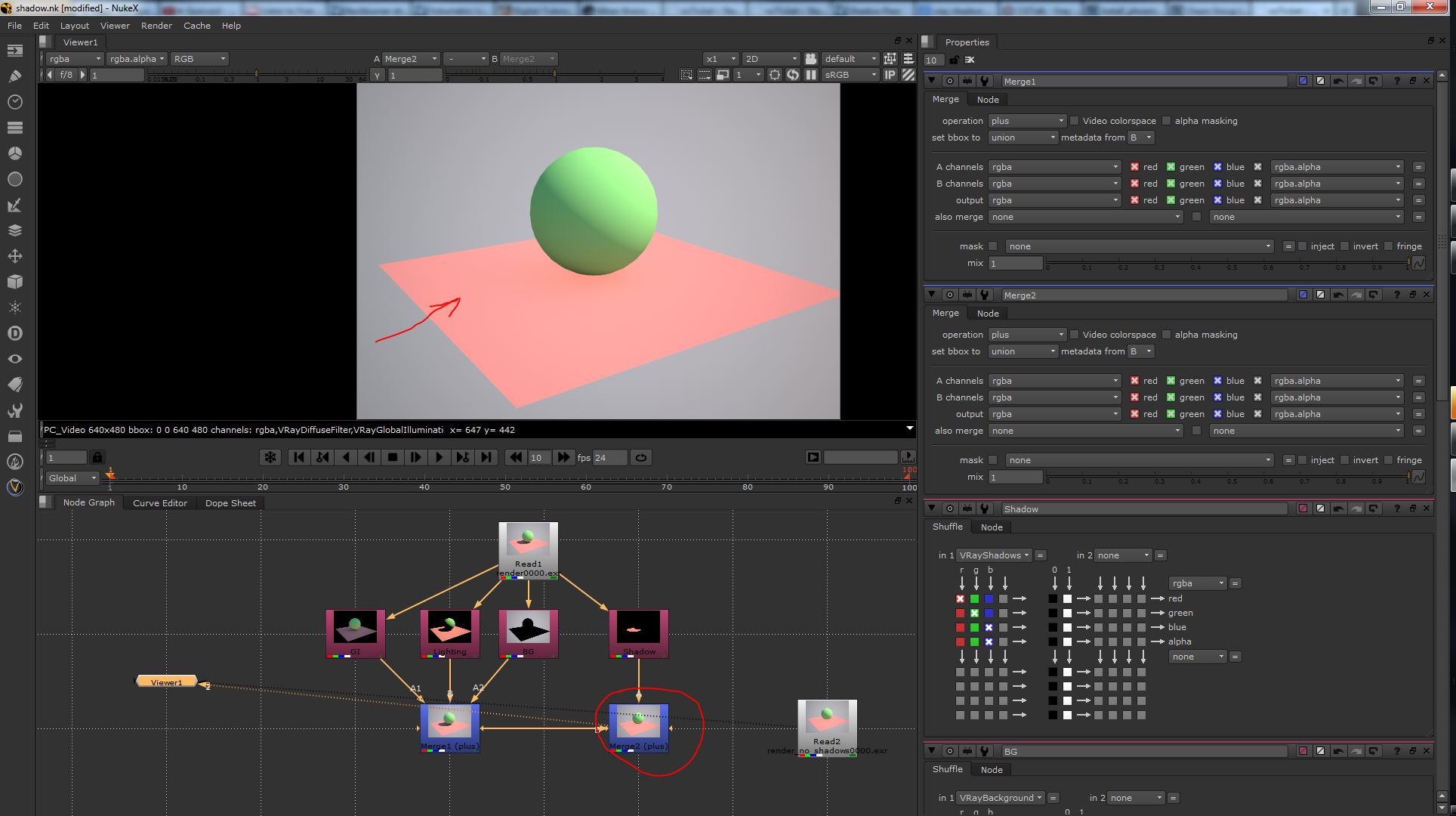Open Merge1 operation plus dropdown

1027,121
